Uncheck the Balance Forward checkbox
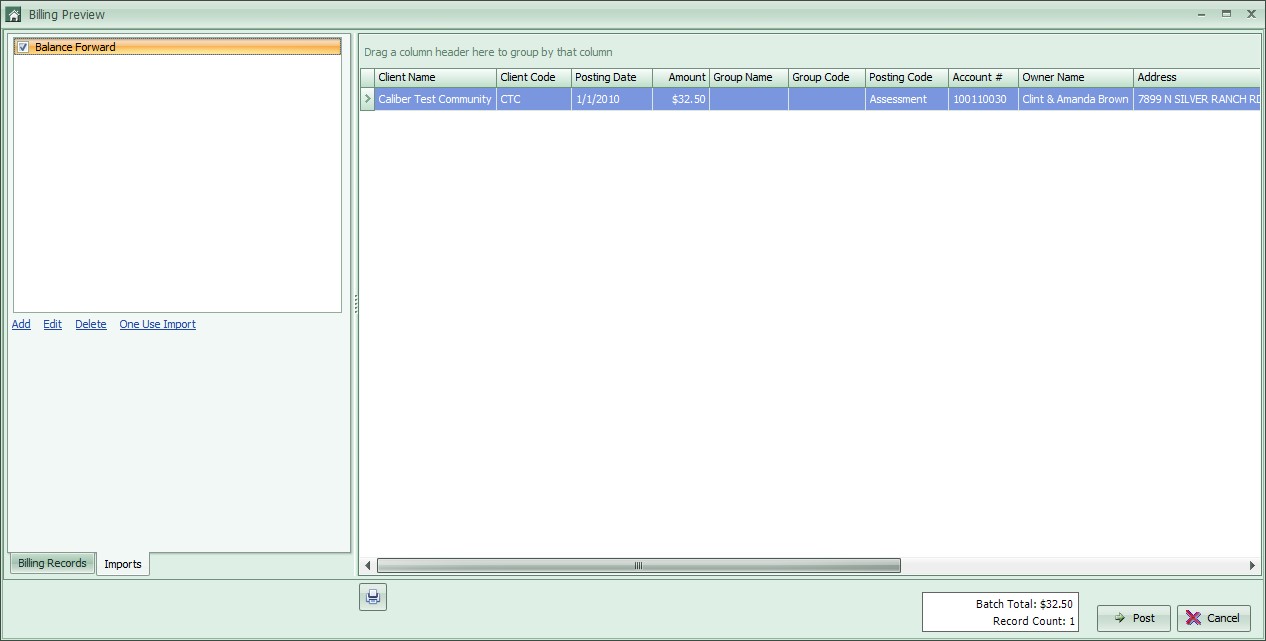1266x641 pixels. pos(23,47)
